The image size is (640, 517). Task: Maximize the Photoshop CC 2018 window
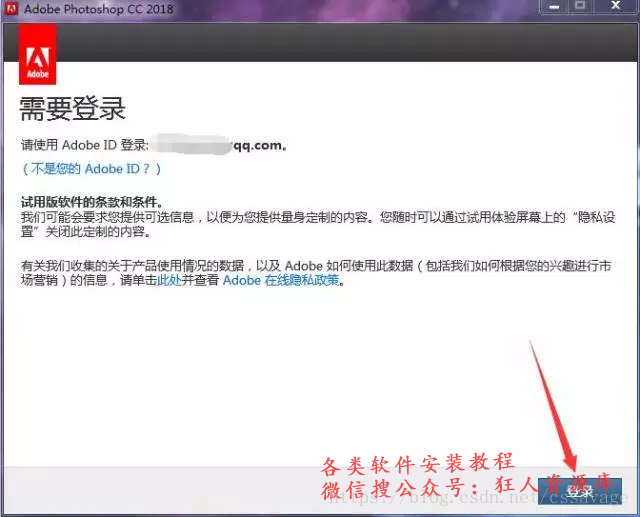click(x=580, y=6)
